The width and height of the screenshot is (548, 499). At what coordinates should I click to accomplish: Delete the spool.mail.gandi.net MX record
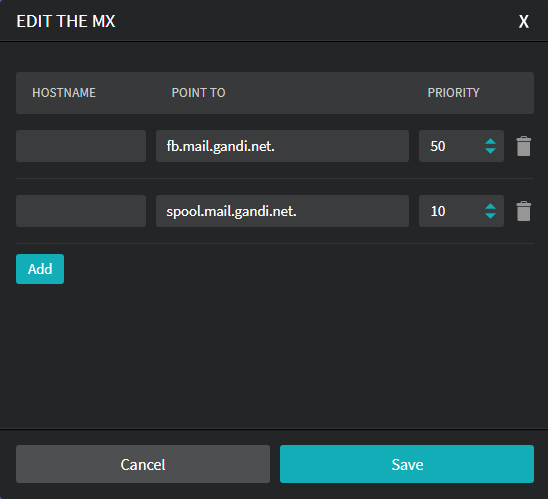(x=524, y=211)
